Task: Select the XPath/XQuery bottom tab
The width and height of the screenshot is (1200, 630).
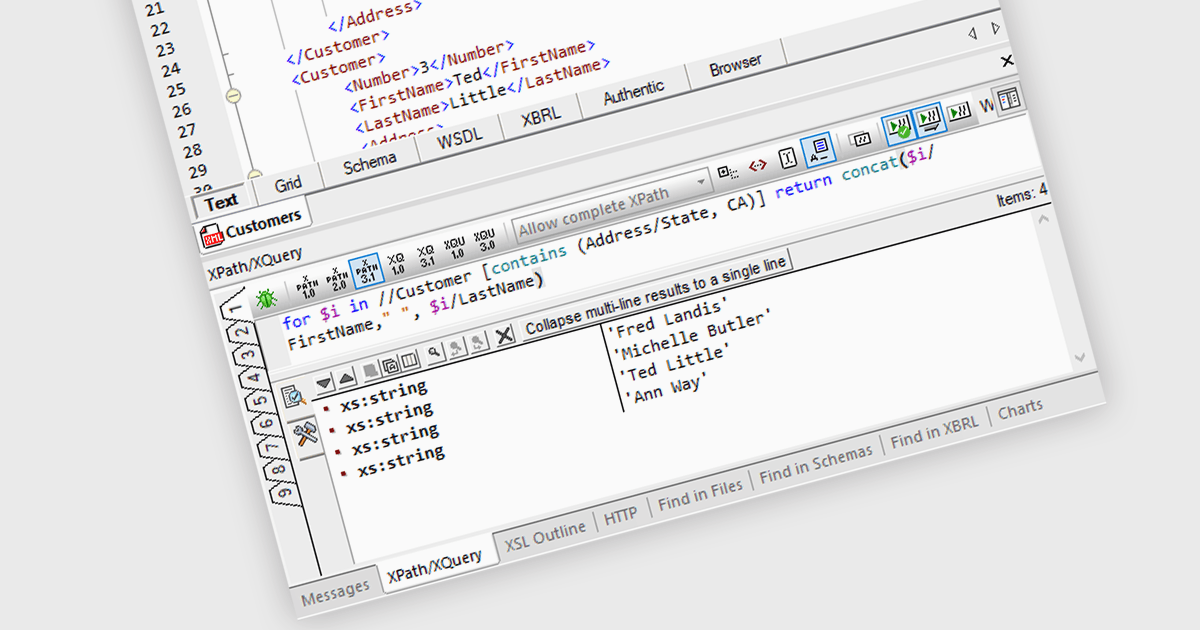Action: click(434, 566)
